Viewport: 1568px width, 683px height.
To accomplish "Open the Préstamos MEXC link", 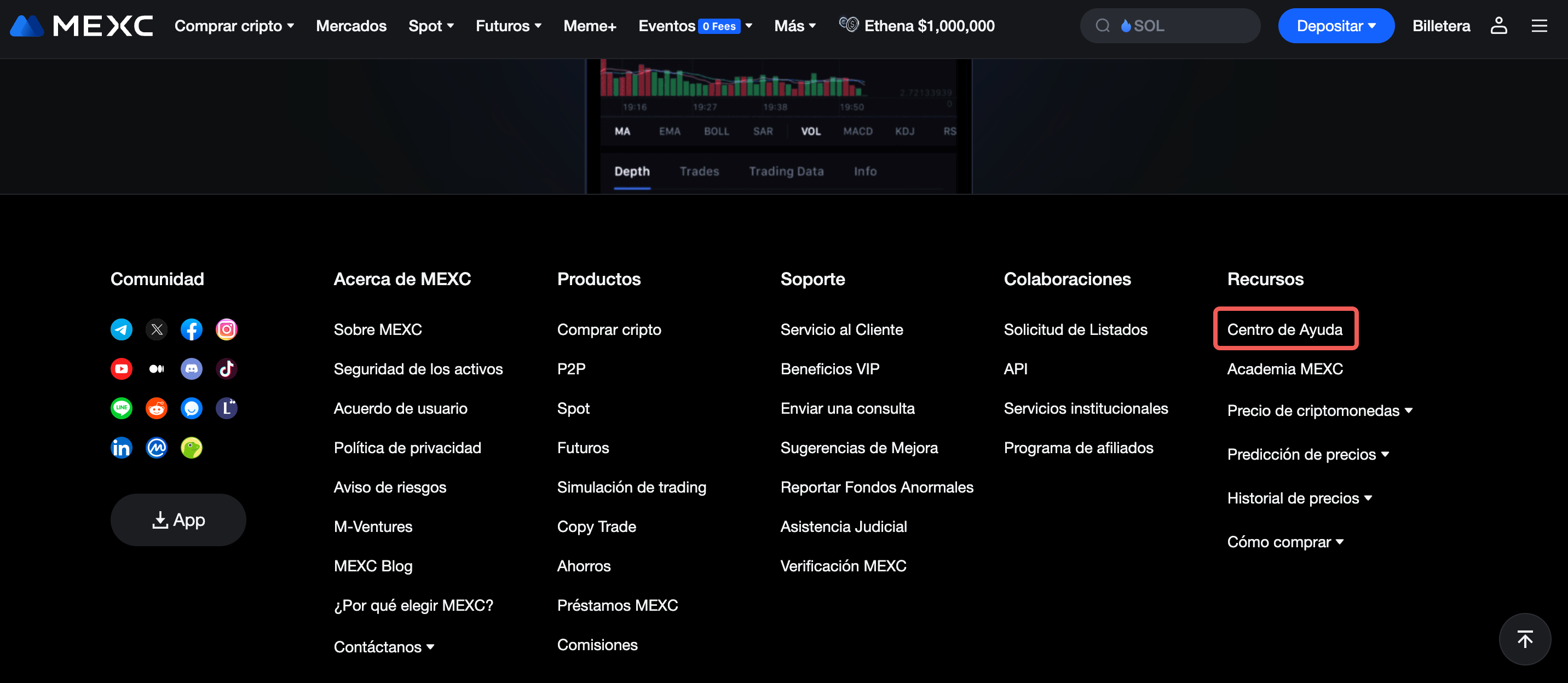I will [x=617, y=605].
